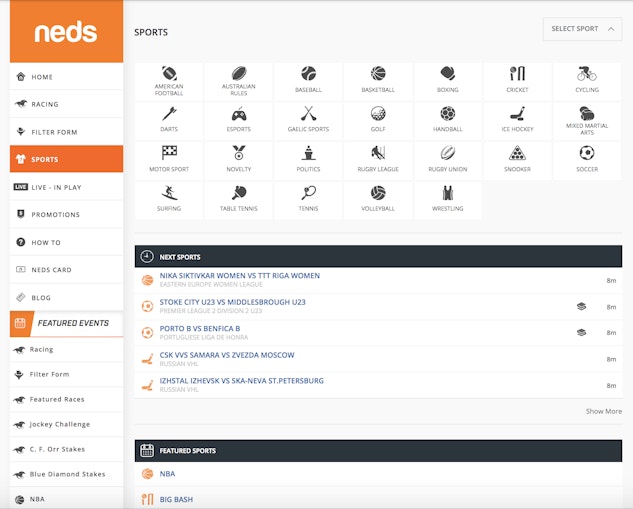Open Promotions in the sidebar
The image size is (633, 509).
point(55,215)
